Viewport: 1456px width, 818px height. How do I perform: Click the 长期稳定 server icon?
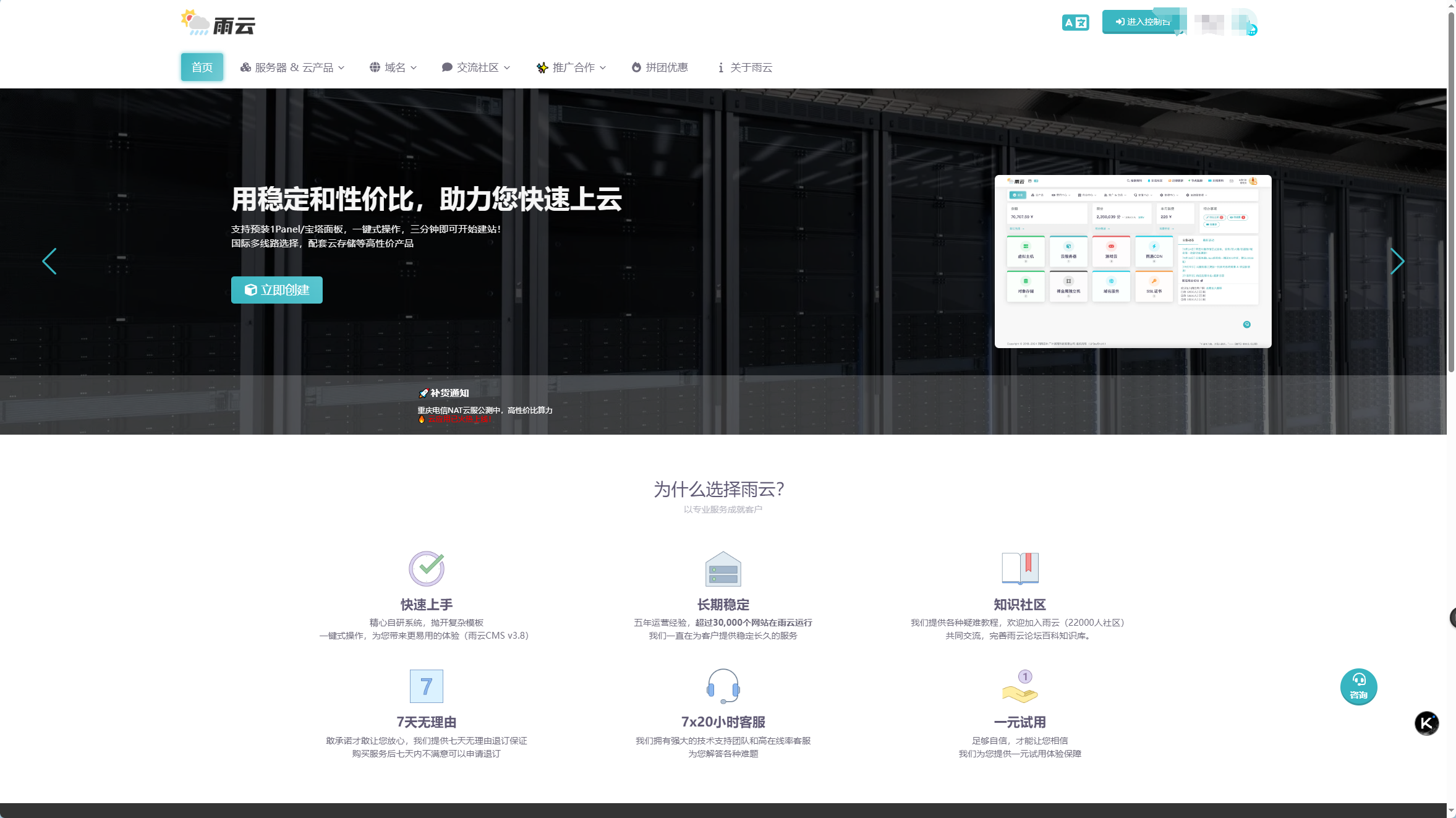723,569
